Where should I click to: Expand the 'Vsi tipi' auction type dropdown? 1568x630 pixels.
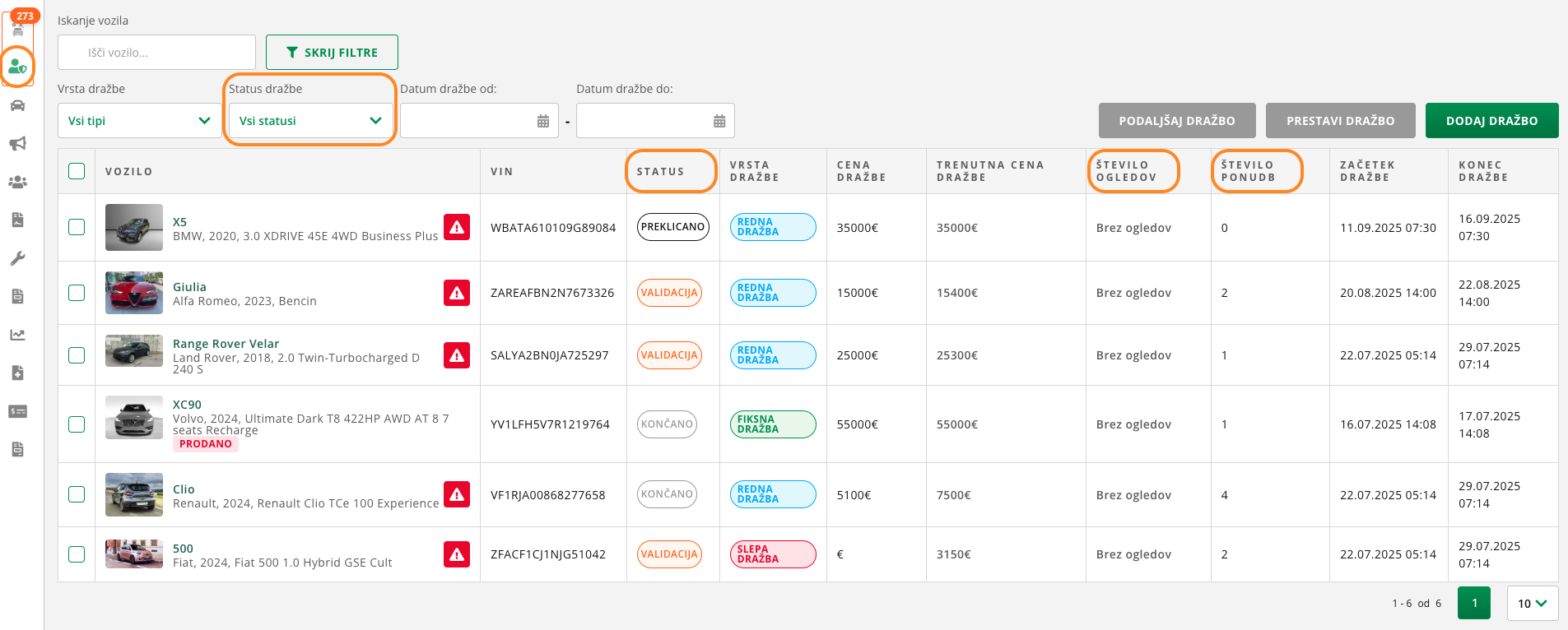pos(139,121)
